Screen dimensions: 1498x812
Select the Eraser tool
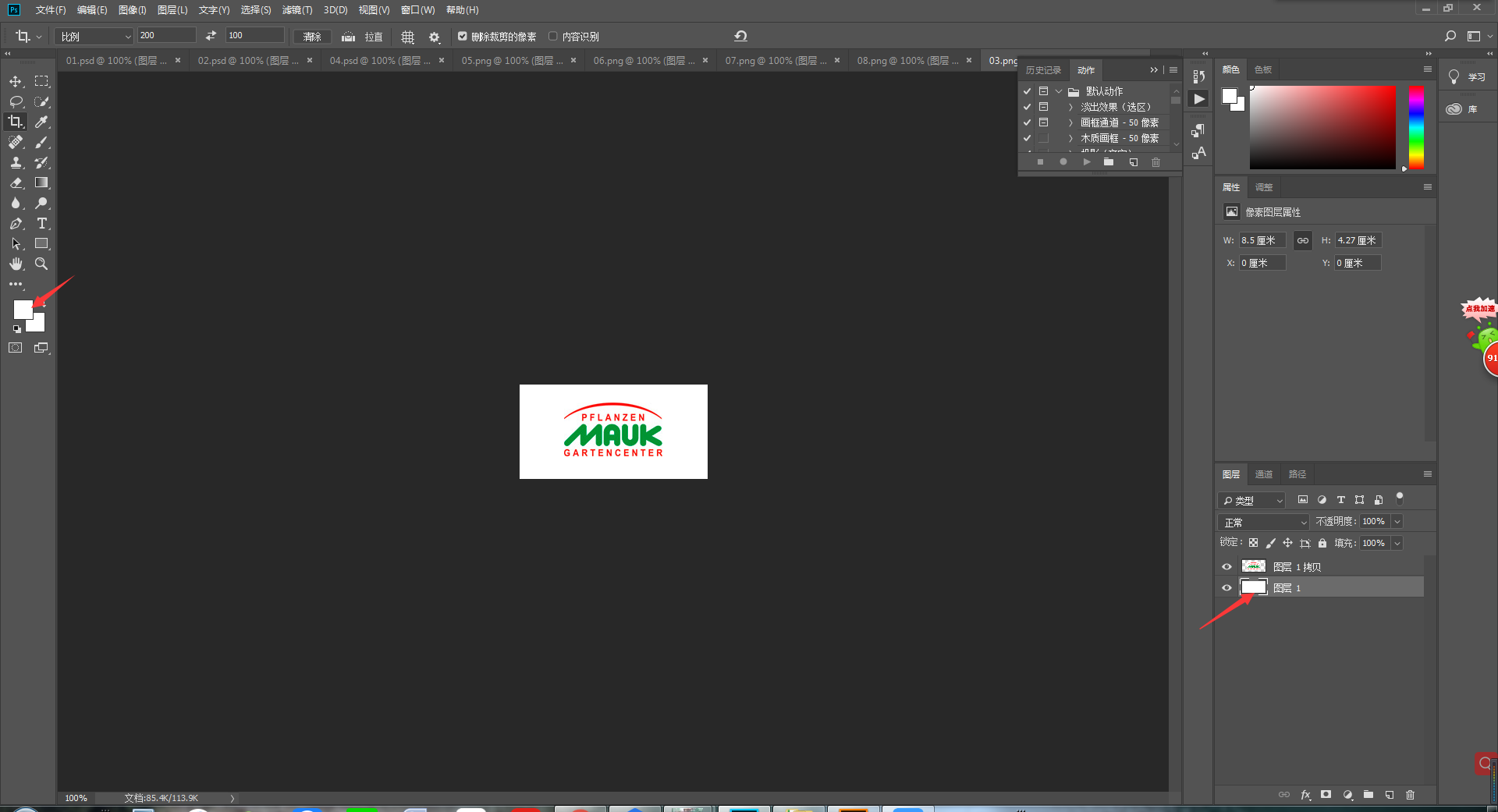[x=16, y=183]
